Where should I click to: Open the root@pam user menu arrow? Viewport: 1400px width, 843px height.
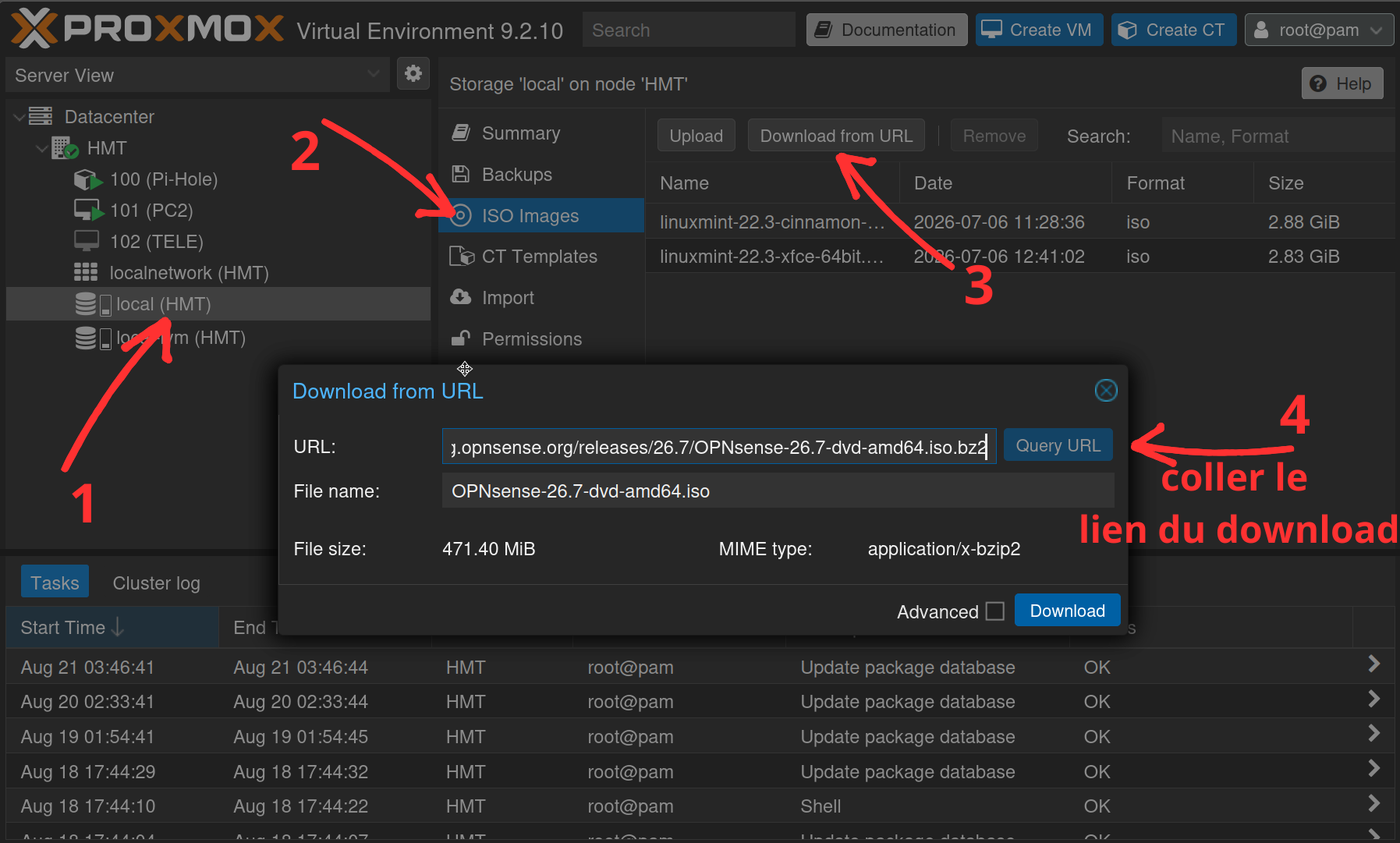tap(1377, 30)
